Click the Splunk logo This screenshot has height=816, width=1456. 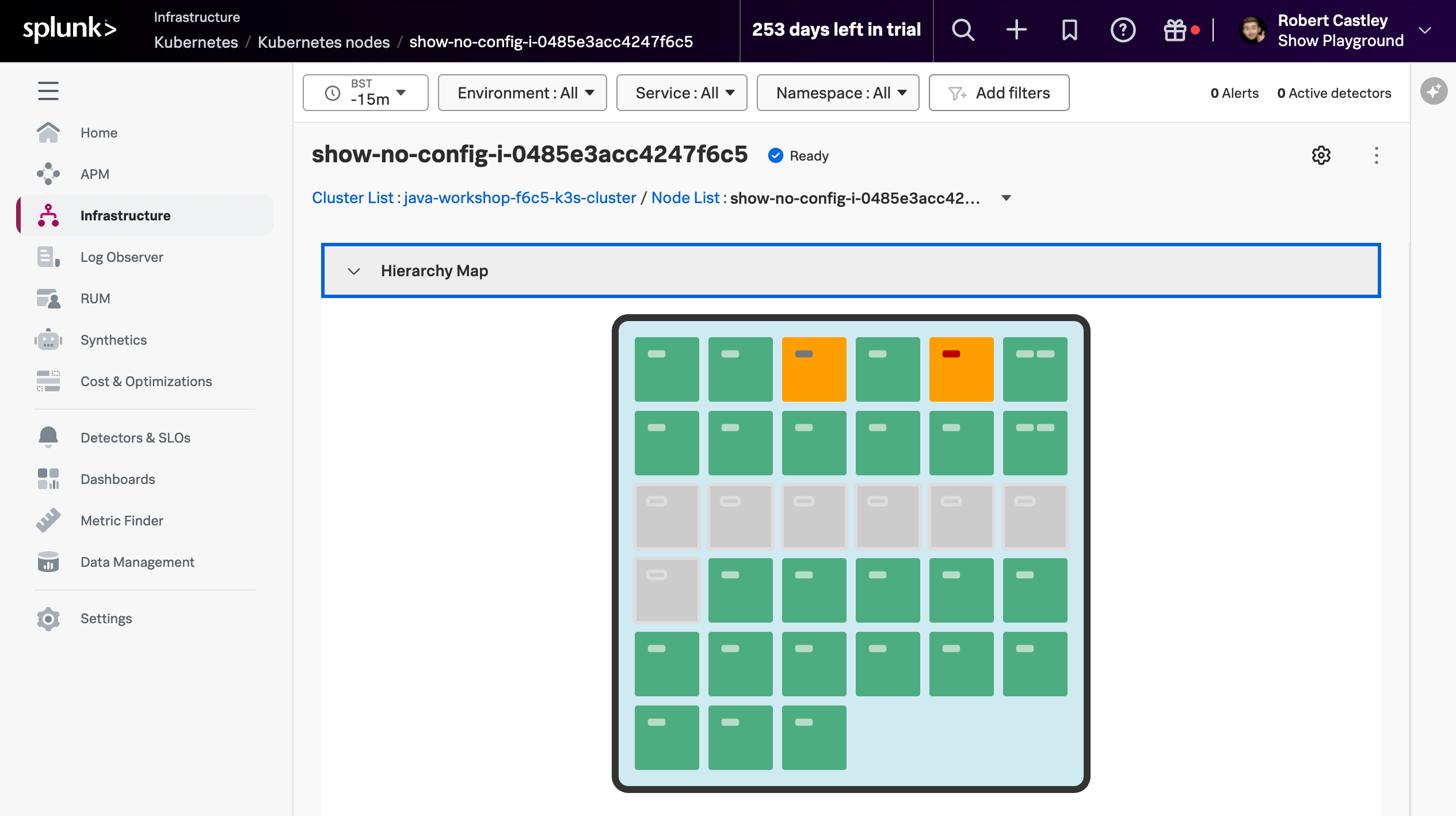coord(70,29)
